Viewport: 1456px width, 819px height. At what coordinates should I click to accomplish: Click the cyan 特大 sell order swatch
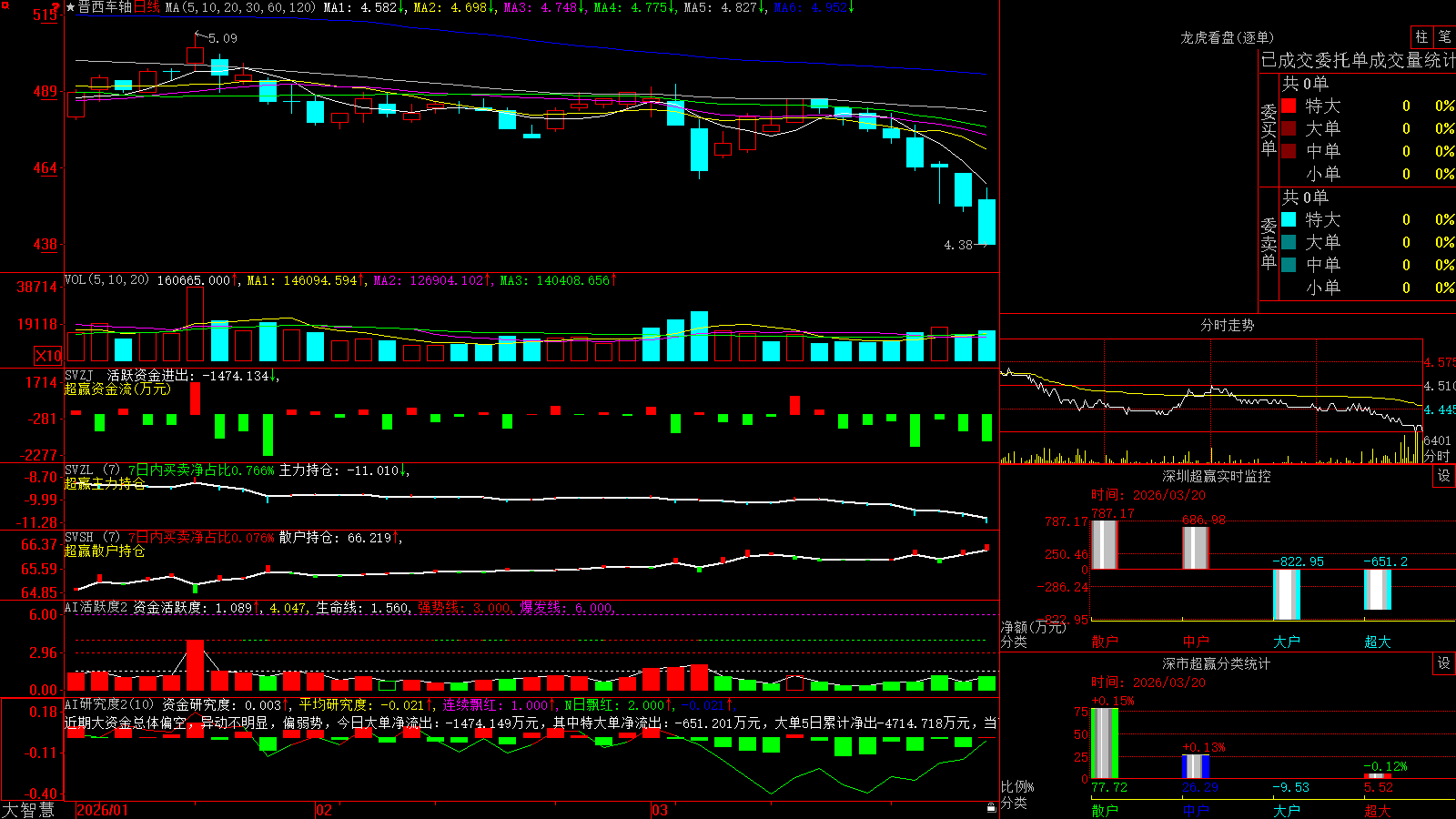click(1289, 219)
